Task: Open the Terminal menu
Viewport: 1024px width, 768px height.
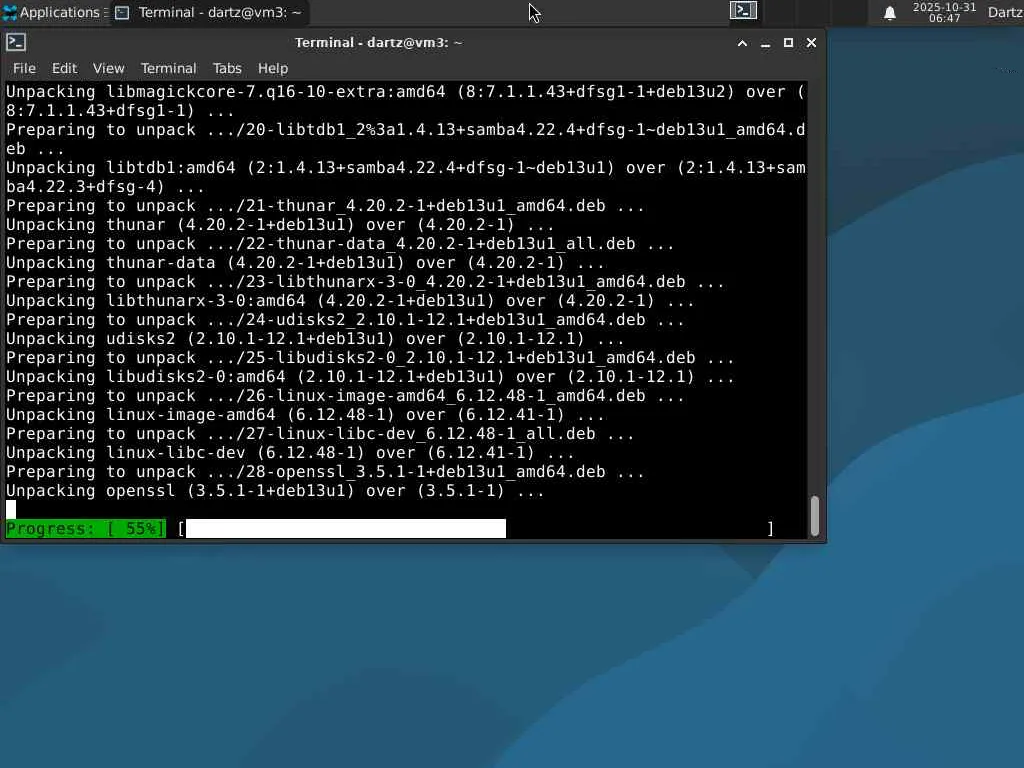Action: point(168,68)
